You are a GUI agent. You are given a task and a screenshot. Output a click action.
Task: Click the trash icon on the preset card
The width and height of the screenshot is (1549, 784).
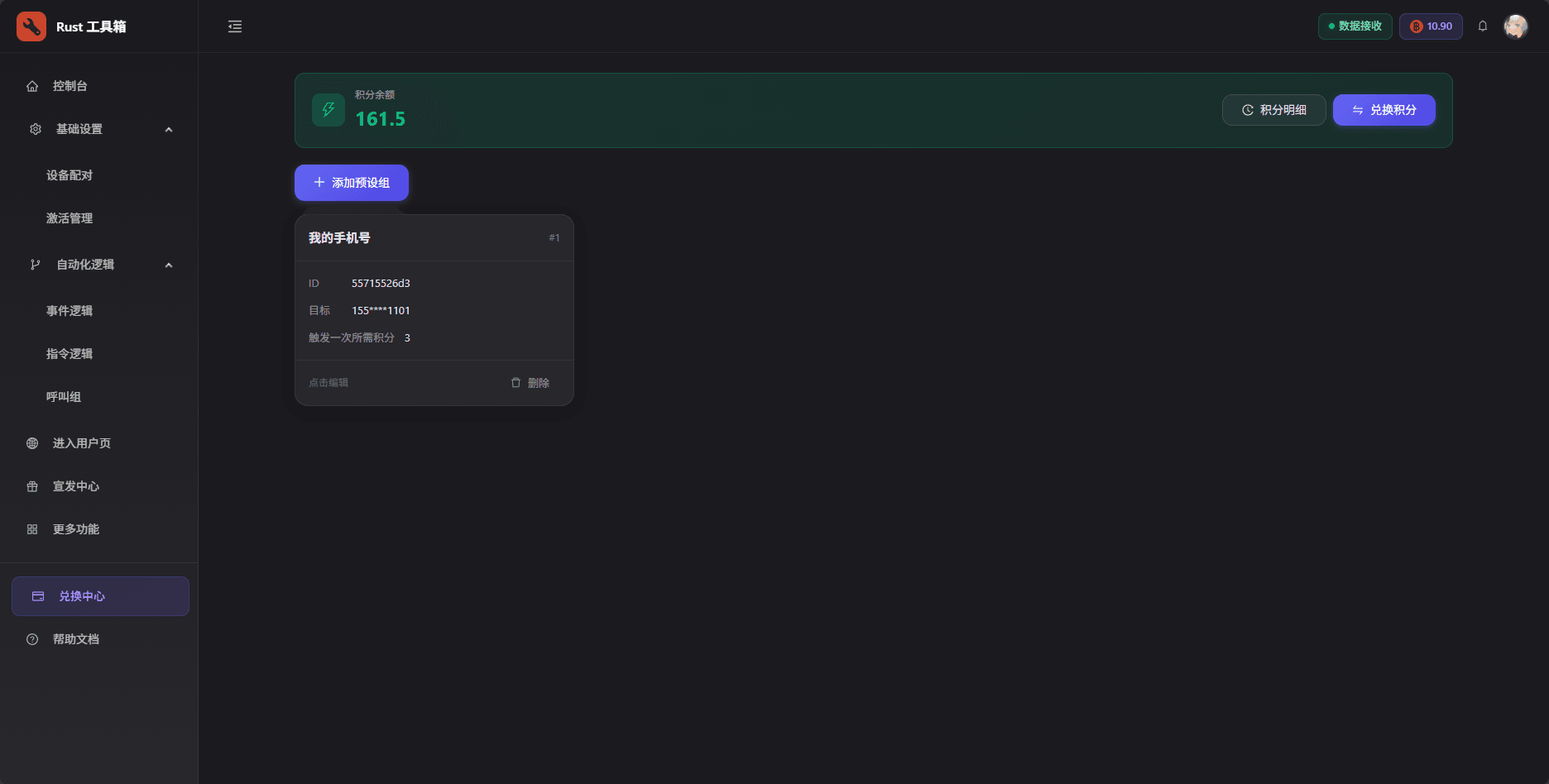516,383
